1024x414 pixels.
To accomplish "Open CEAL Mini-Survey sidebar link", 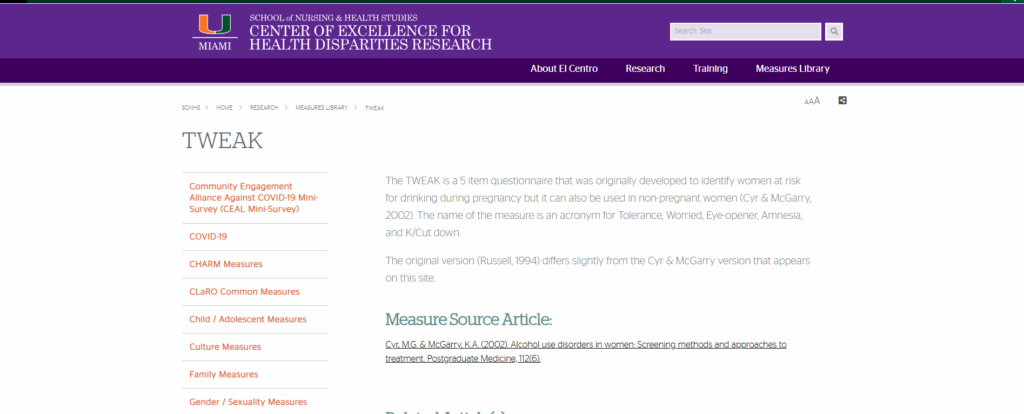I will click(x=254, y=198).
